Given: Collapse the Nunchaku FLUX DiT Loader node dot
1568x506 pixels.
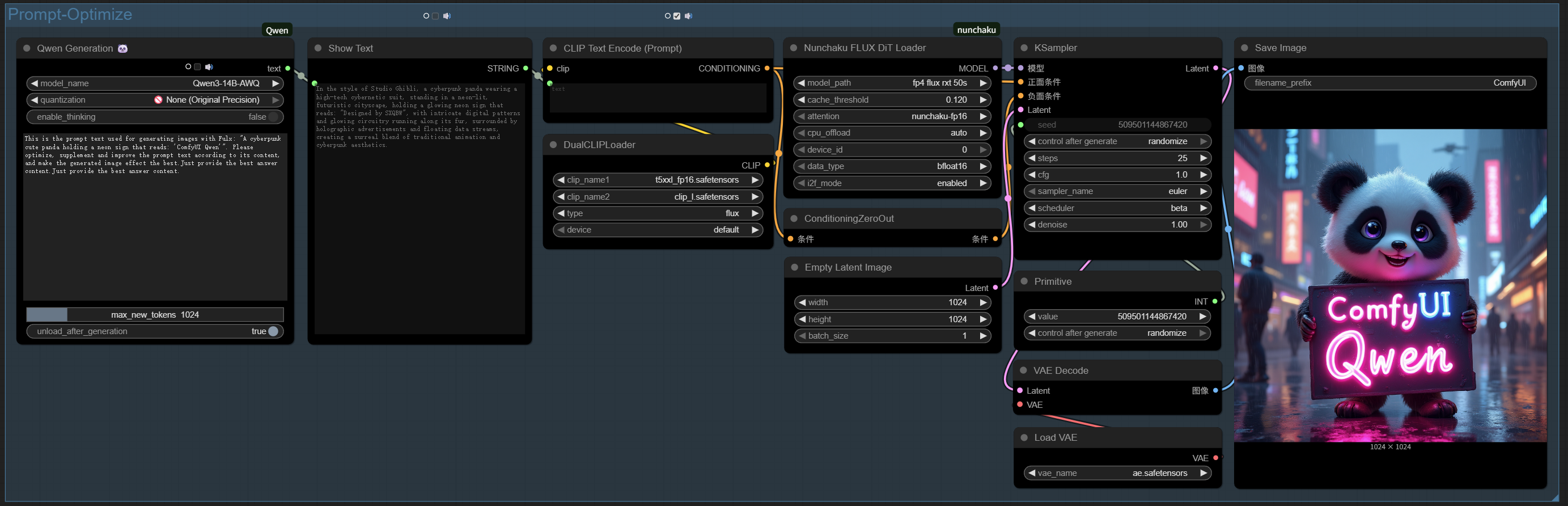Looking at the screenshot, I should point(794,48).
